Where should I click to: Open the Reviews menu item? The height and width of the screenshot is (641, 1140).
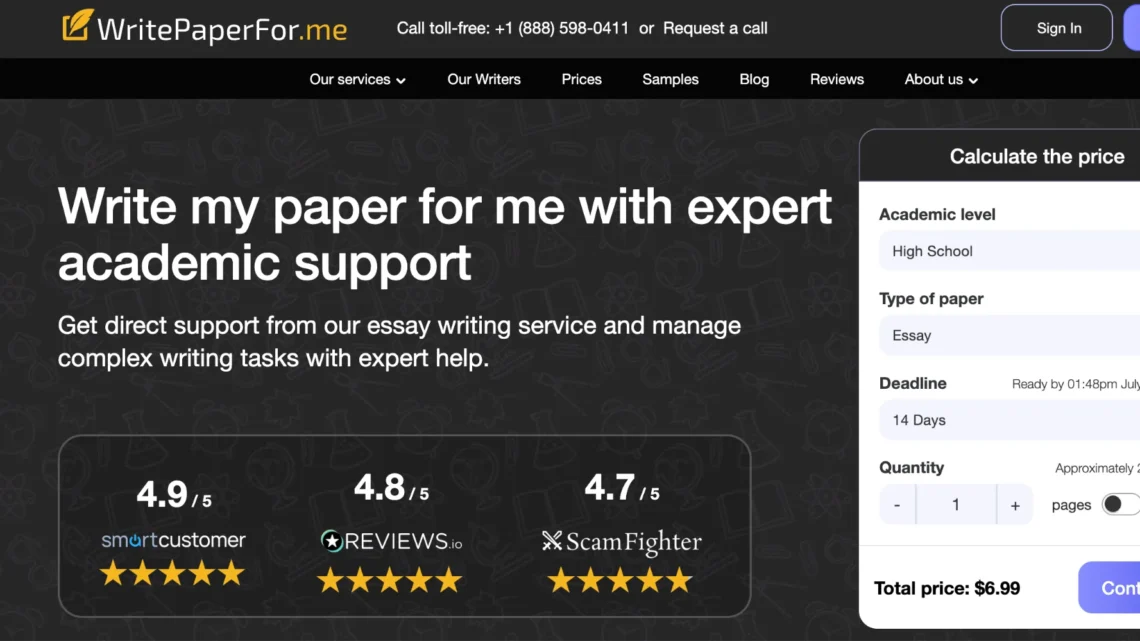[x=837, y=79]
